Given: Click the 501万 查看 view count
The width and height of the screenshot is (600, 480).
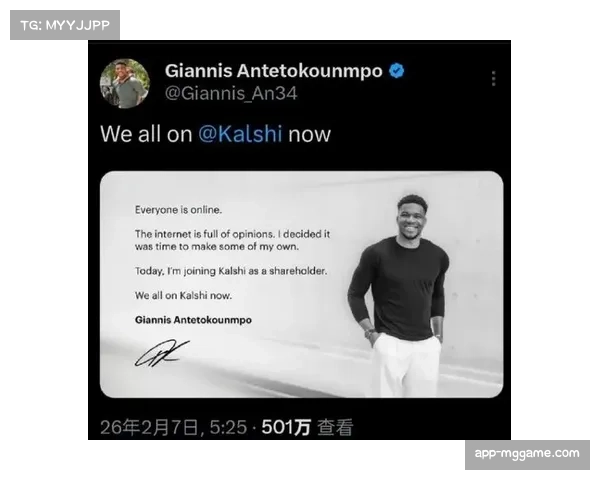Looking at the screenshot, I should pyautogui.click(x=307, y=427).
